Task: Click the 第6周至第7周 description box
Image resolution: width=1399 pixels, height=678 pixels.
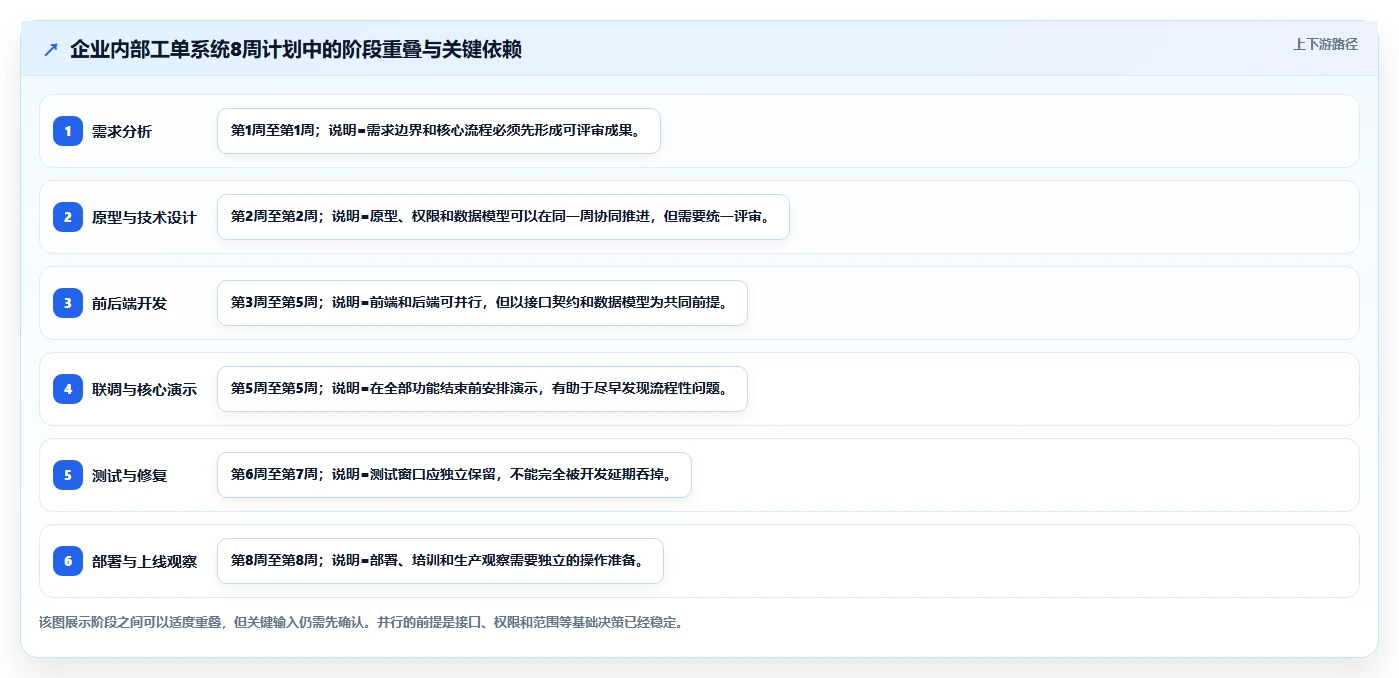Action: 454,475
